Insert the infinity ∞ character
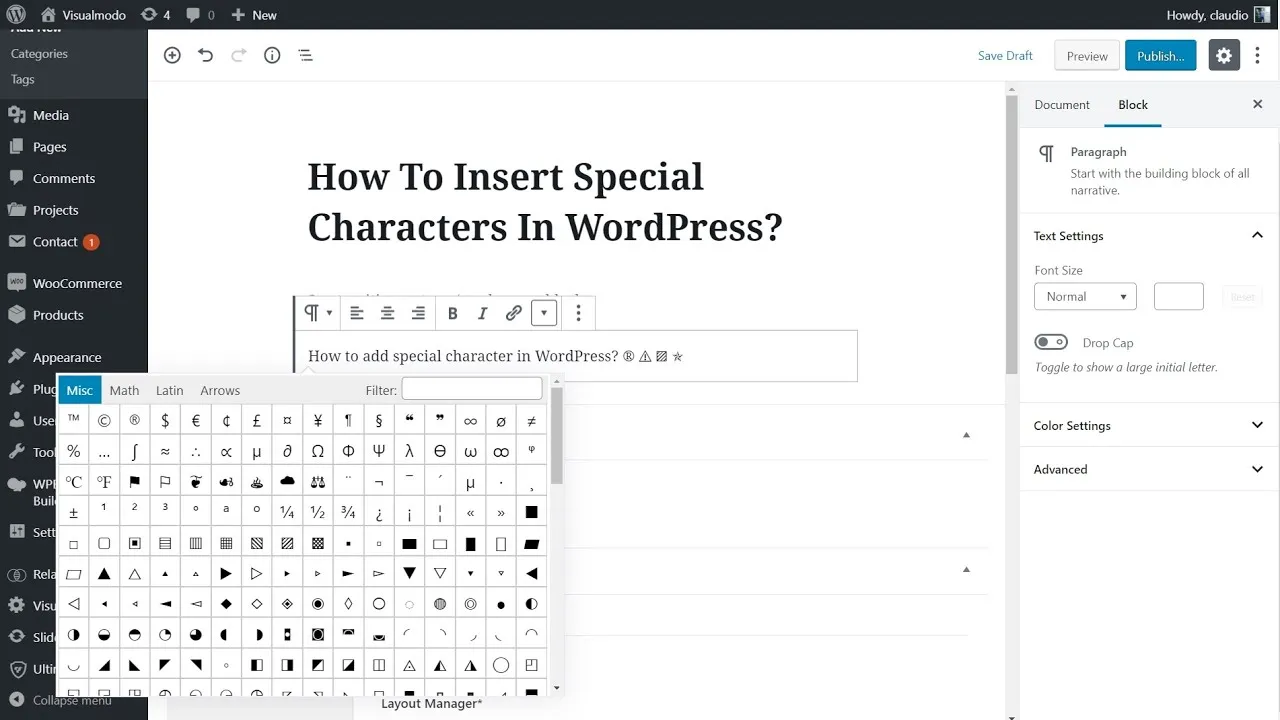 (470, 421)
